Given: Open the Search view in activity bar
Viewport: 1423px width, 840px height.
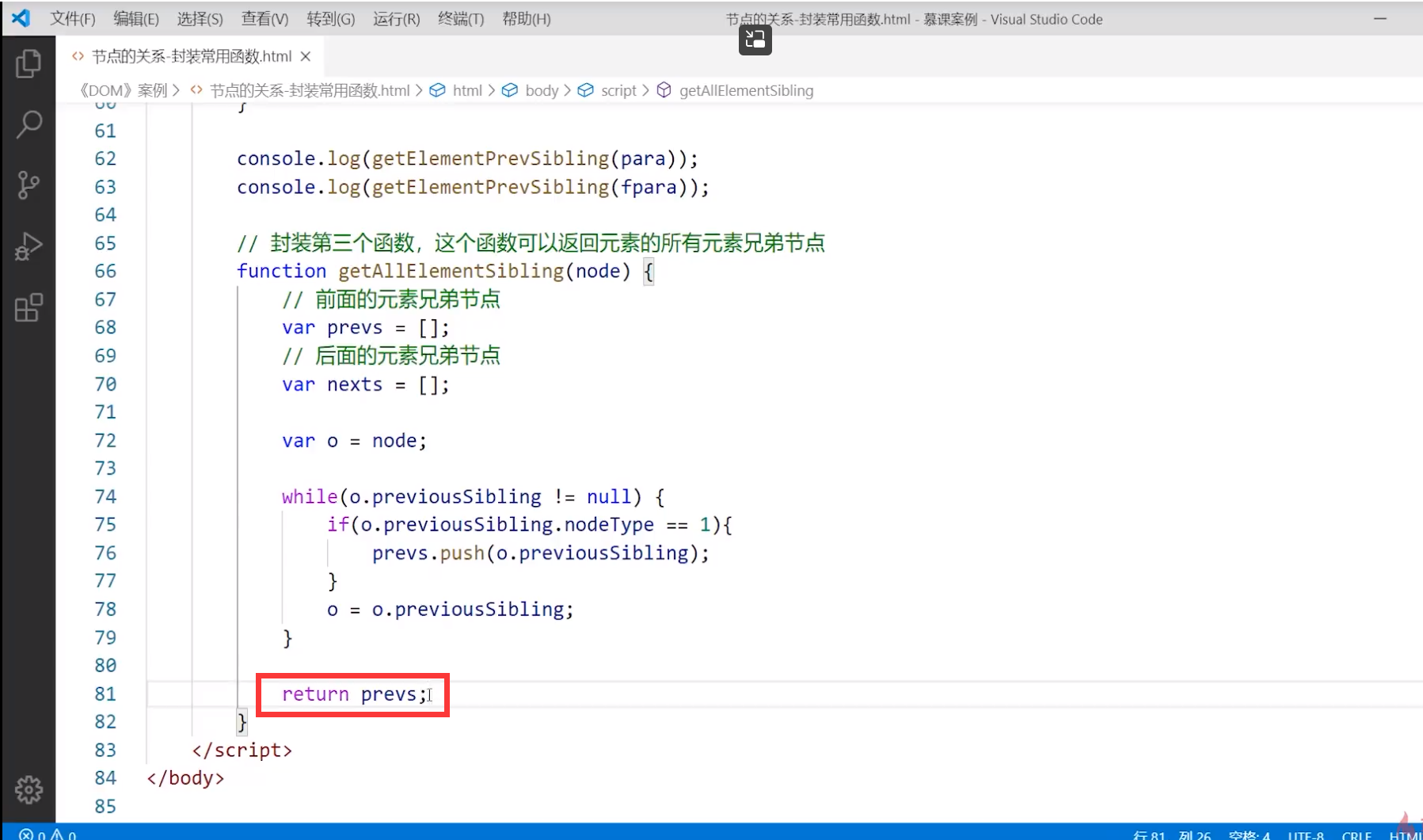Looking at the screenshot, I should (x=29, y=124).
